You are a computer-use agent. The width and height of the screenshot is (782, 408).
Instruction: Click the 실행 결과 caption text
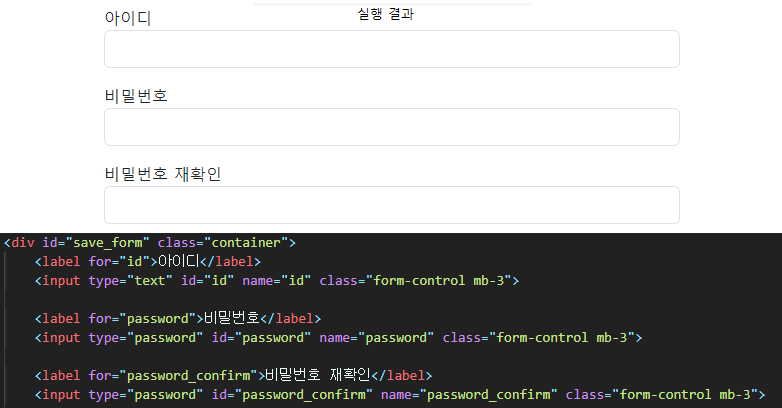(x=386, y=14)
